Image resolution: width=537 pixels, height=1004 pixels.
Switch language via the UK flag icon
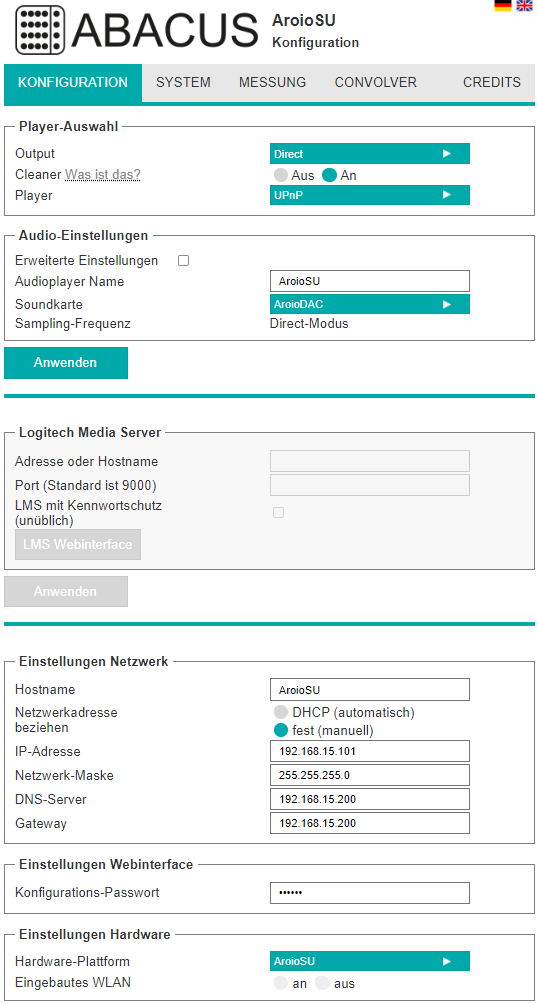point(524,6)
